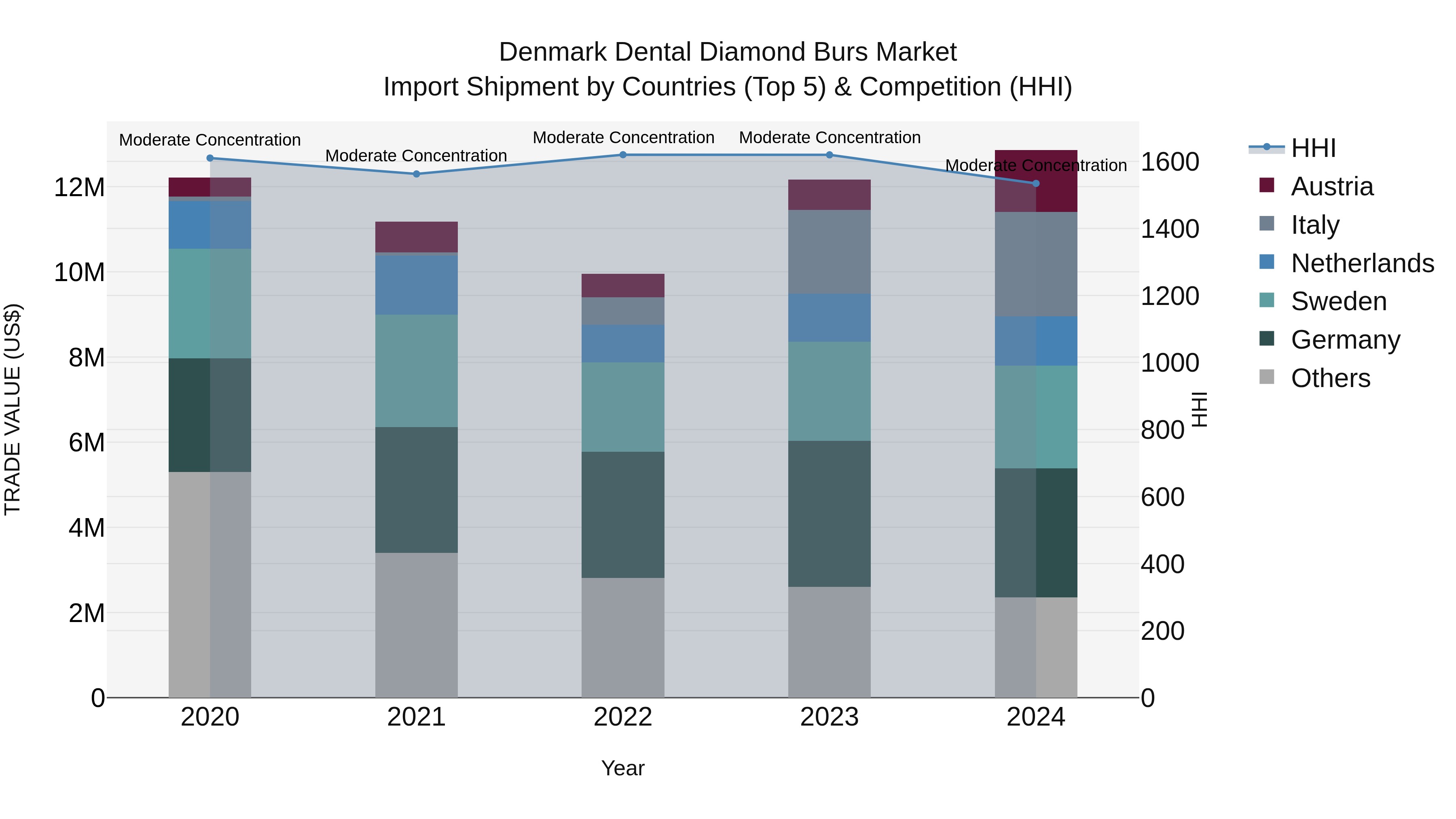Viewport: 1456px width, 819px height.
Task: Select the 2024 Austria bar segment
Action: (x=1036, y=182)
